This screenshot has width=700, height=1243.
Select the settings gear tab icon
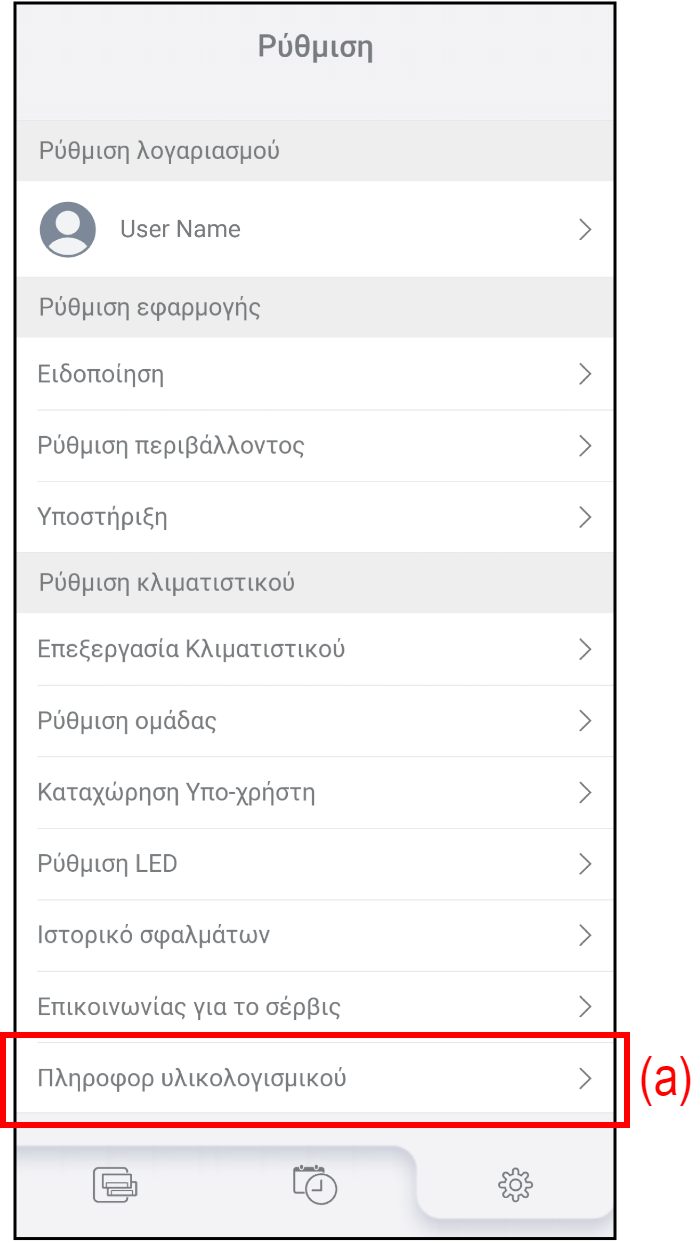coord(515,1157)
